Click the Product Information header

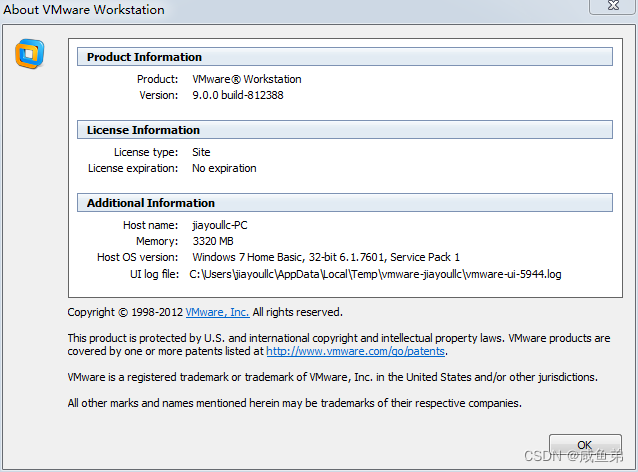(x=345, y=57)
